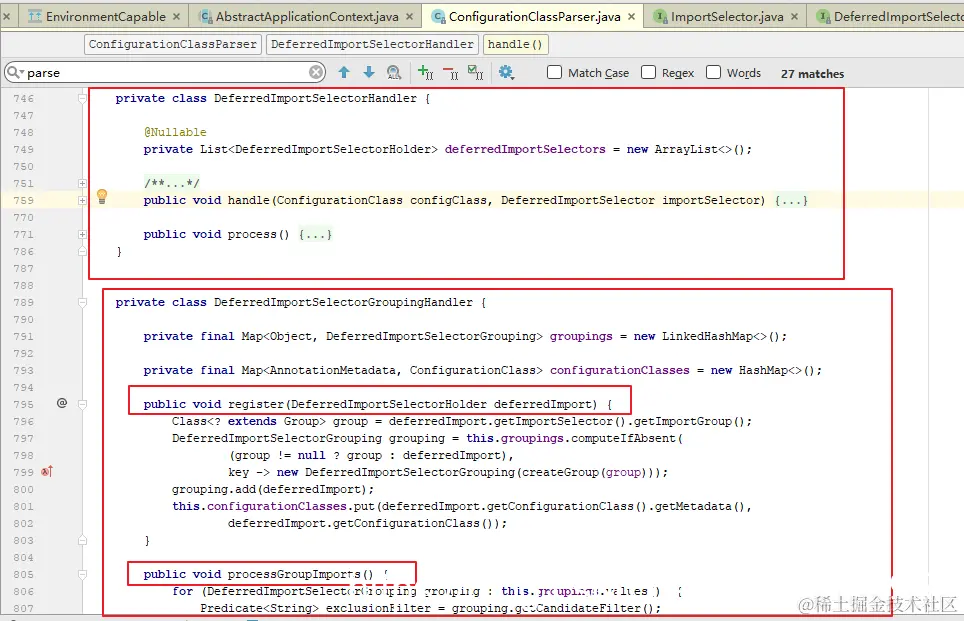Click the folded /**...*/ comment text
The image size is (964, 621).
pos(172,183)
